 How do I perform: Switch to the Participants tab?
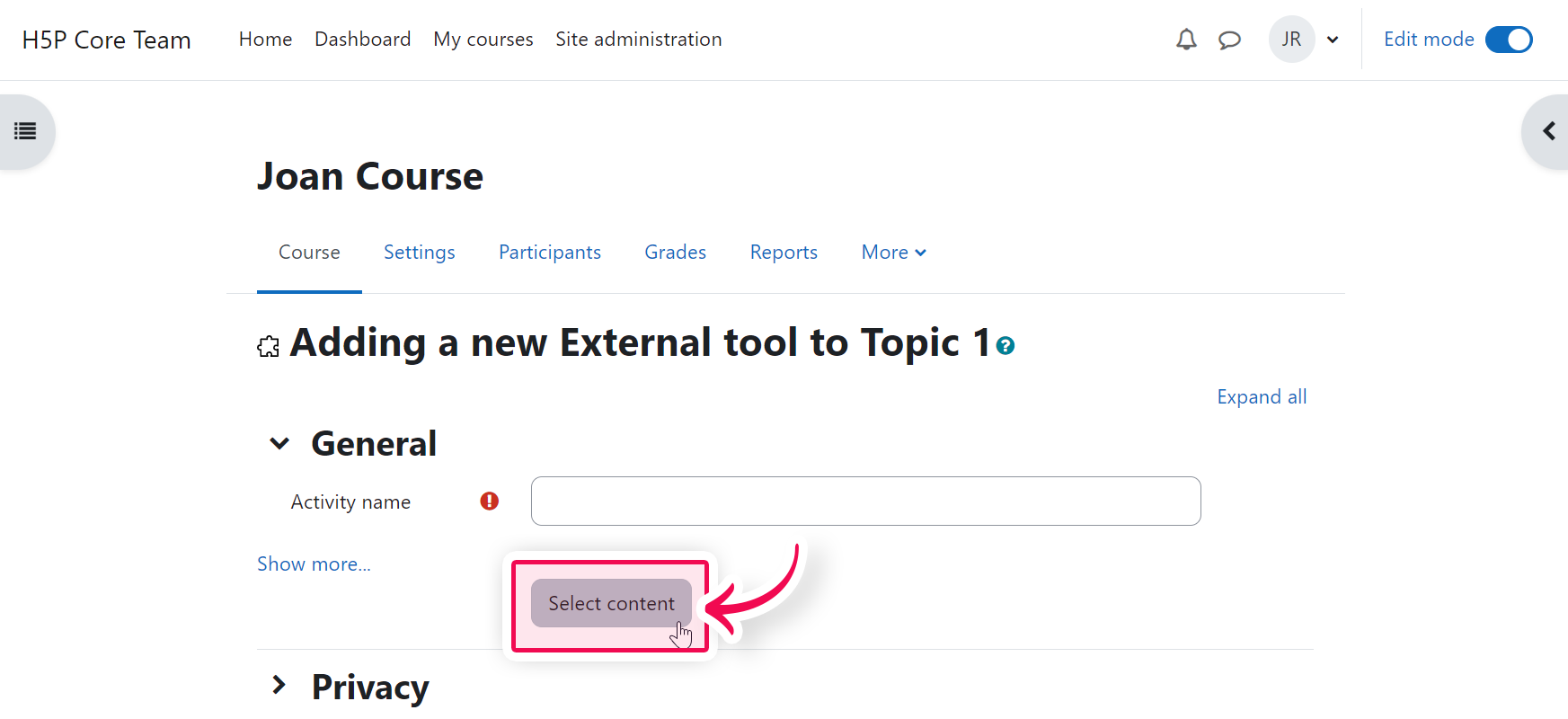coord(549,253)
